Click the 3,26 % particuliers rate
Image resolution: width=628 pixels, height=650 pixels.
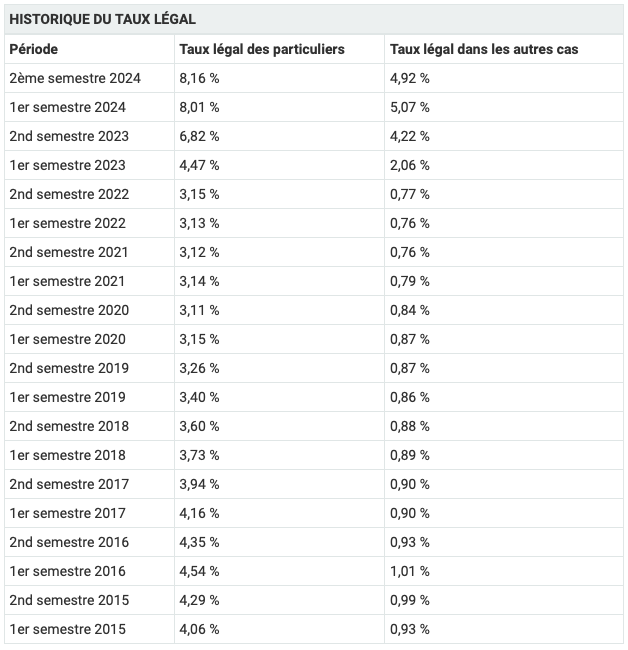tap(199, 368)
